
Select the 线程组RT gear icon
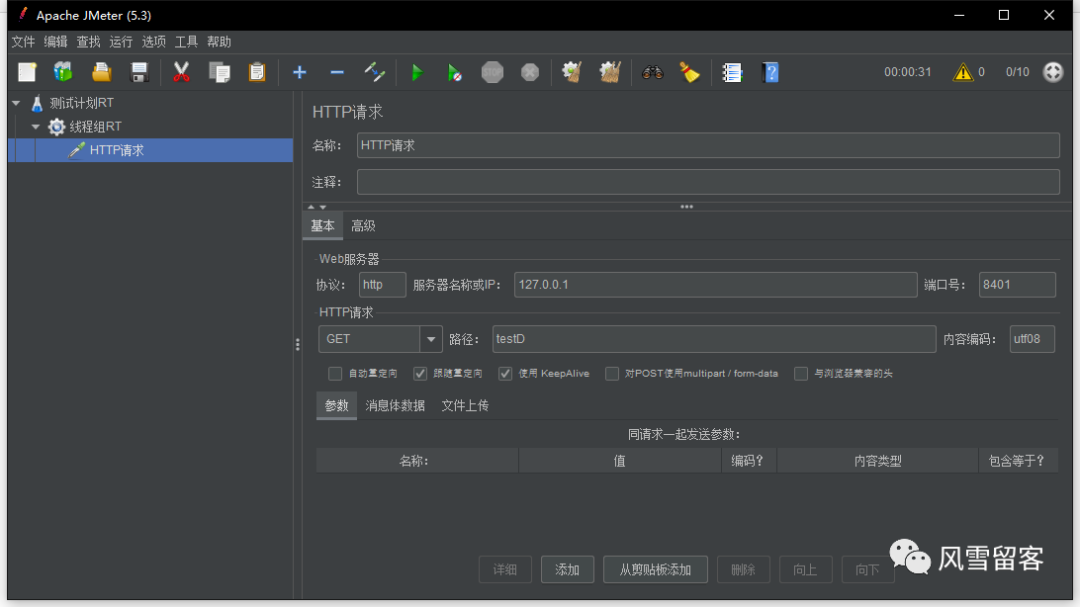(x=56, y=127)
